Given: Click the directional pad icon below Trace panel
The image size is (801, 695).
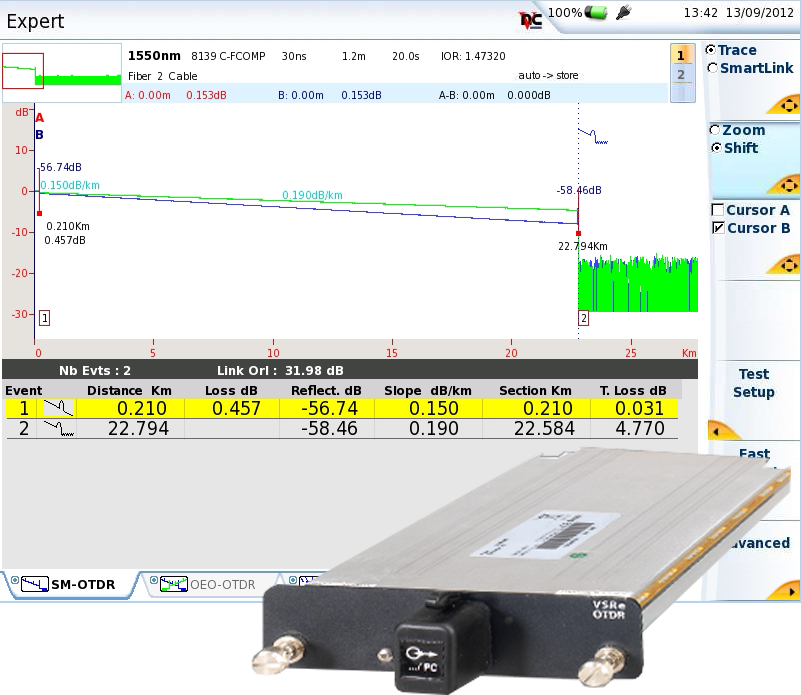Looking at the screenshot, I should click(787, 104).
